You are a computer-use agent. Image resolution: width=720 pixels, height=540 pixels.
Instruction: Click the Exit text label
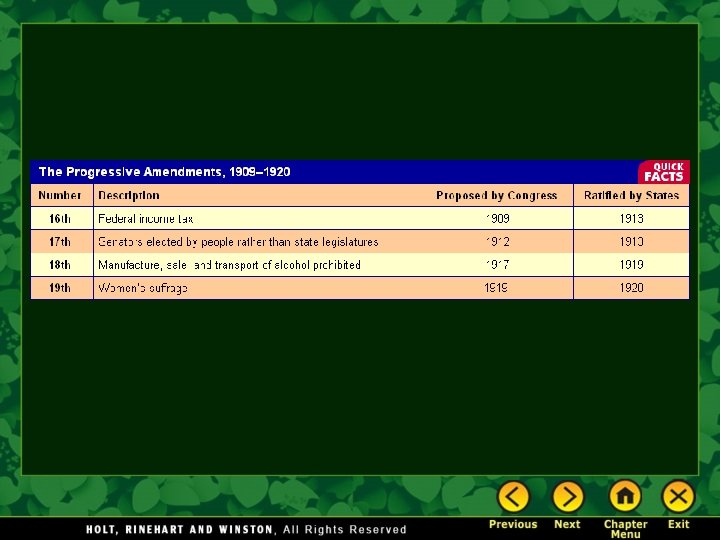pos(679,524)
